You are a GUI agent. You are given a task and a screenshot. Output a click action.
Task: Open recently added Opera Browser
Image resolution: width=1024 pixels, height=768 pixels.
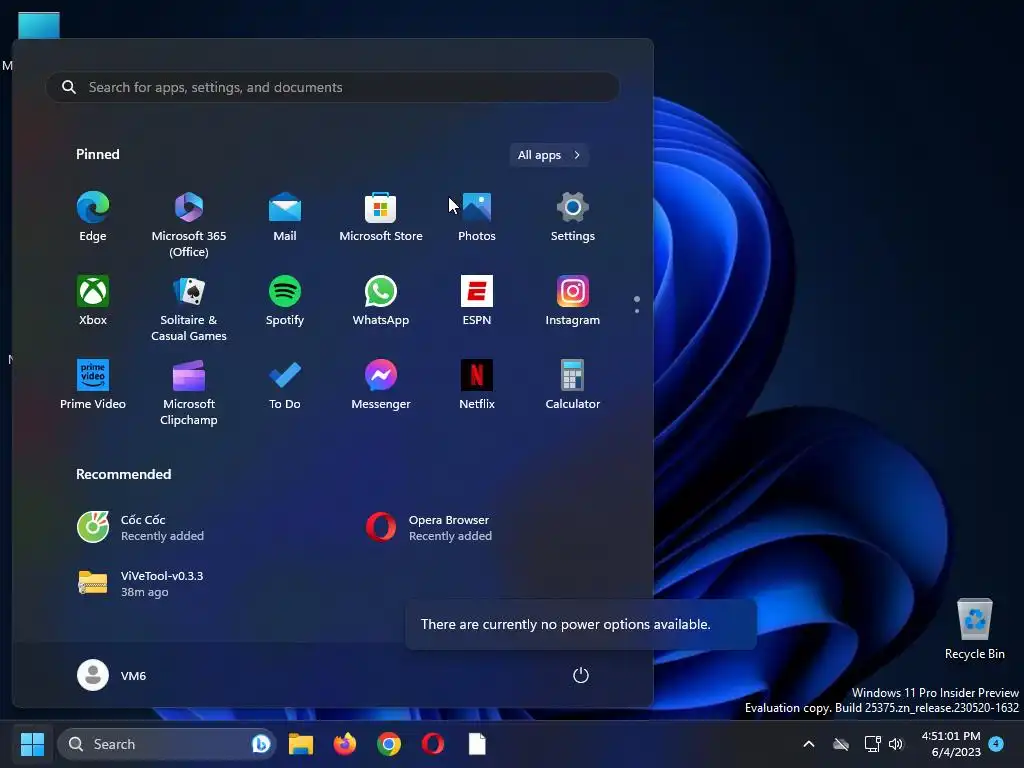pos(429,528)
